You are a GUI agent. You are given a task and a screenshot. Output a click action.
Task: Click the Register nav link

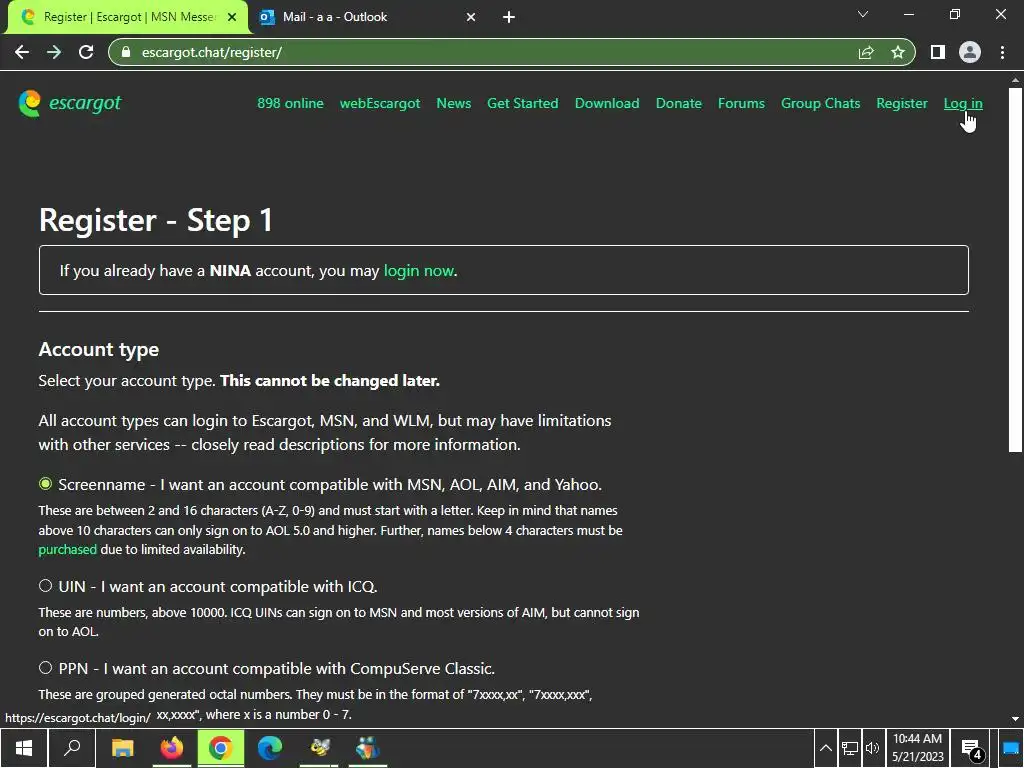[901, 103]
